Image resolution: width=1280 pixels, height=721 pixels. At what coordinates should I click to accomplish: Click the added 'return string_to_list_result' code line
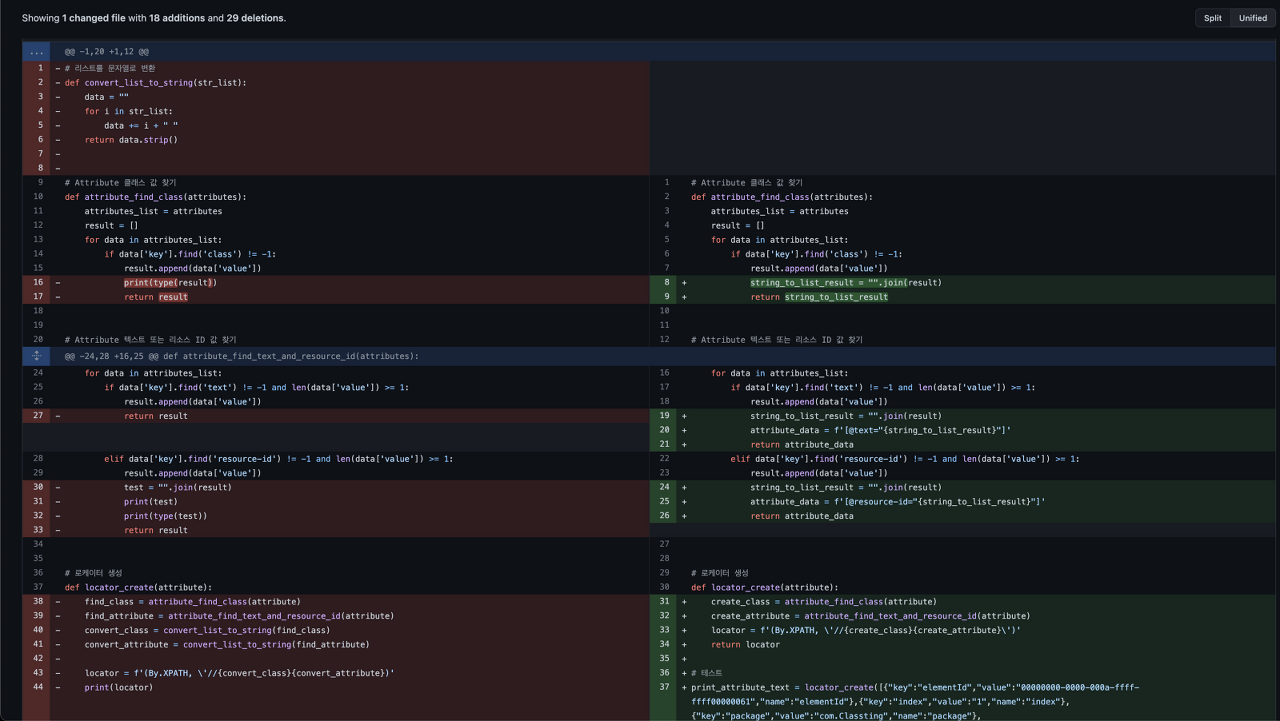pyautogui.click(x=819, y=297)
